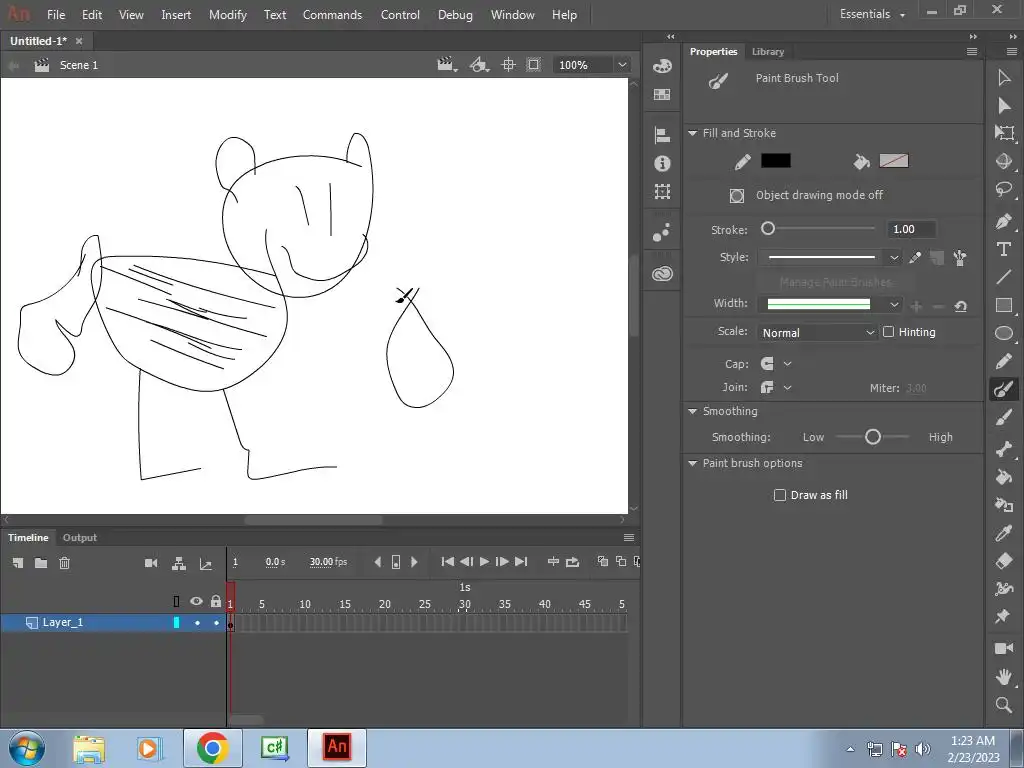Show or hide all layers eye icon
Screen dimensions: 1024x768
(196, 601)
